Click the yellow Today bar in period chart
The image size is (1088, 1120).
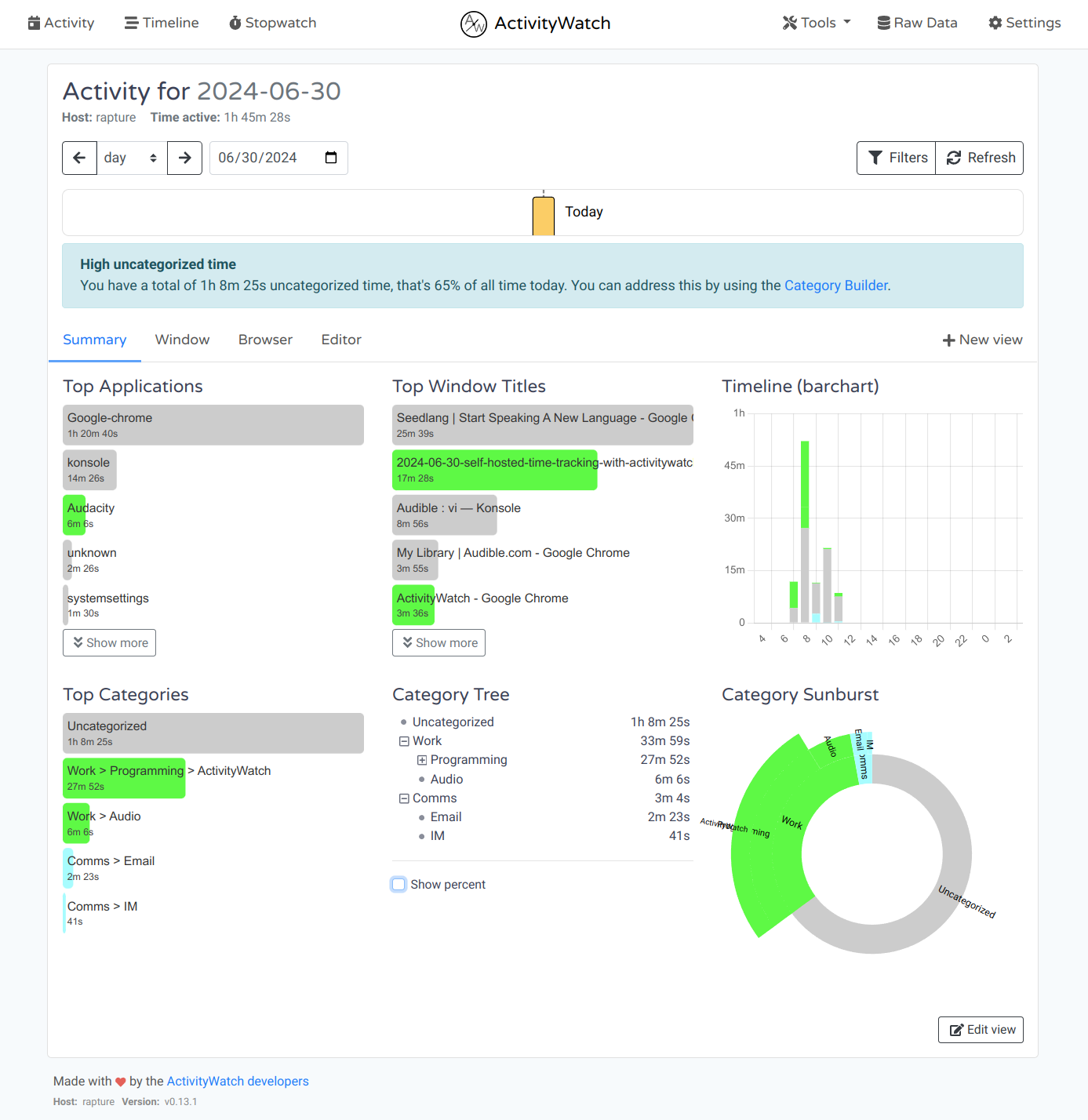543,216
